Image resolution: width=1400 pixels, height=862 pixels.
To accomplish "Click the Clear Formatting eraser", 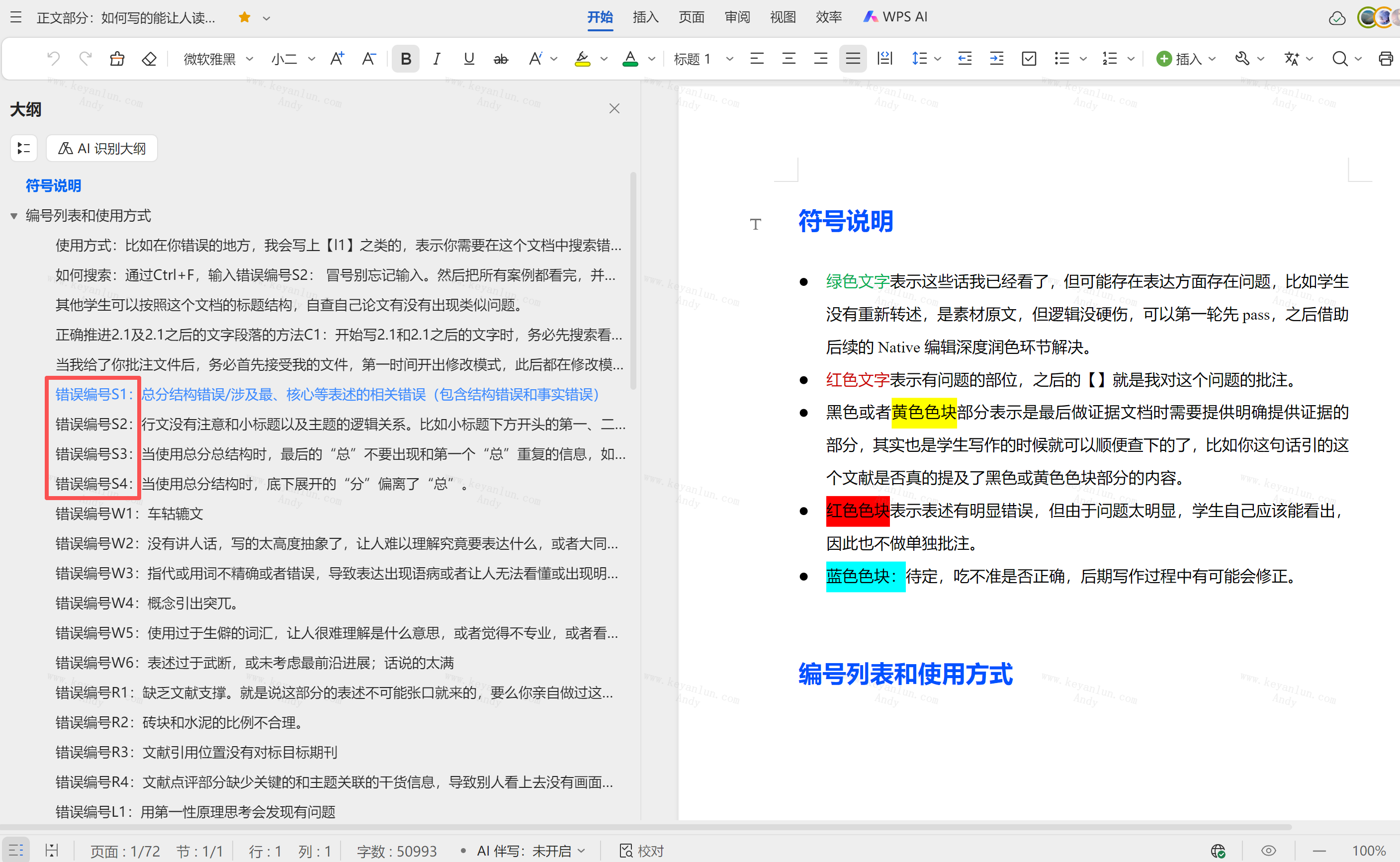I will point(149,58).
